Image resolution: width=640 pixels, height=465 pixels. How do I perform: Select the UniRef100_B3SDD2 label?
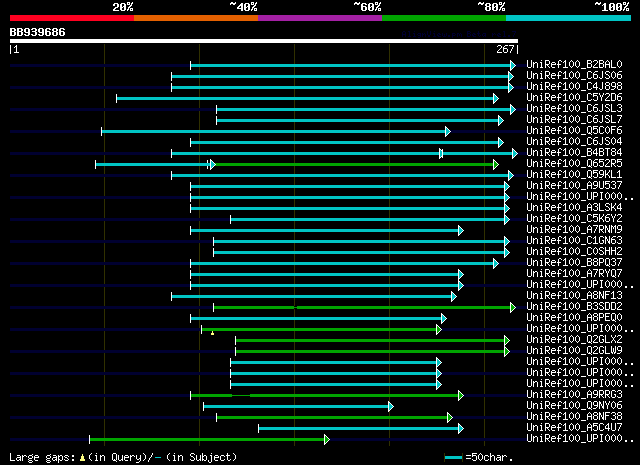click(x=574, y=307)
